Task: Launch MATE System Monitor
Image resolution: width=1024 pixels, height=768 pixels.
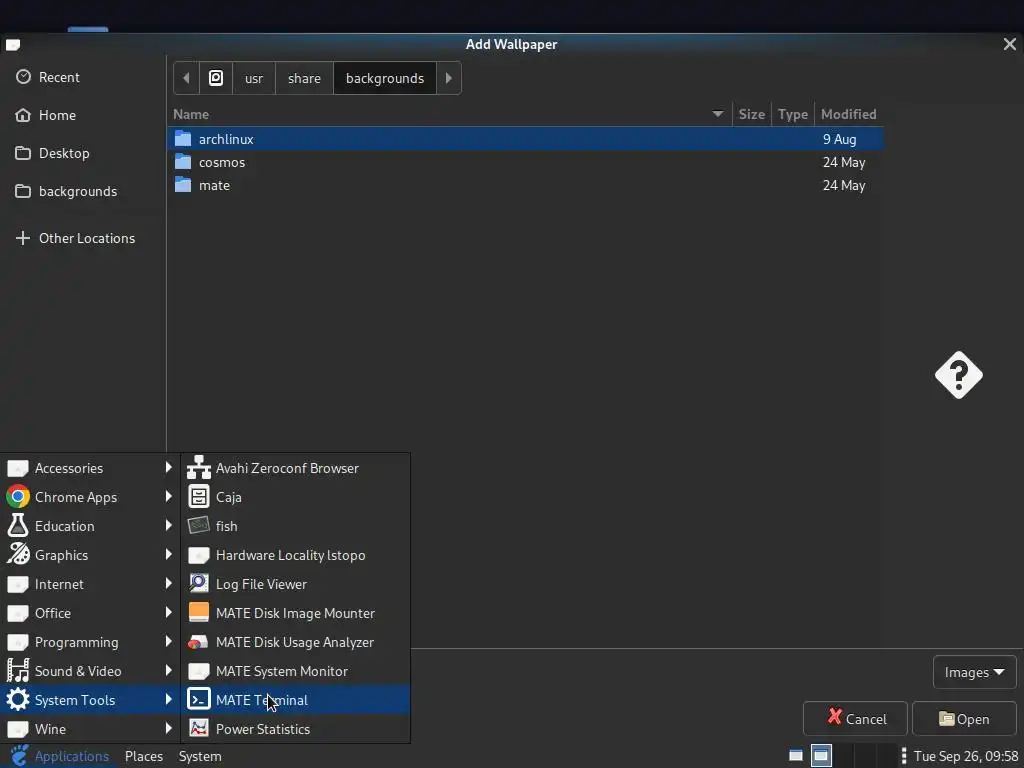Action: tap(296, 671)
